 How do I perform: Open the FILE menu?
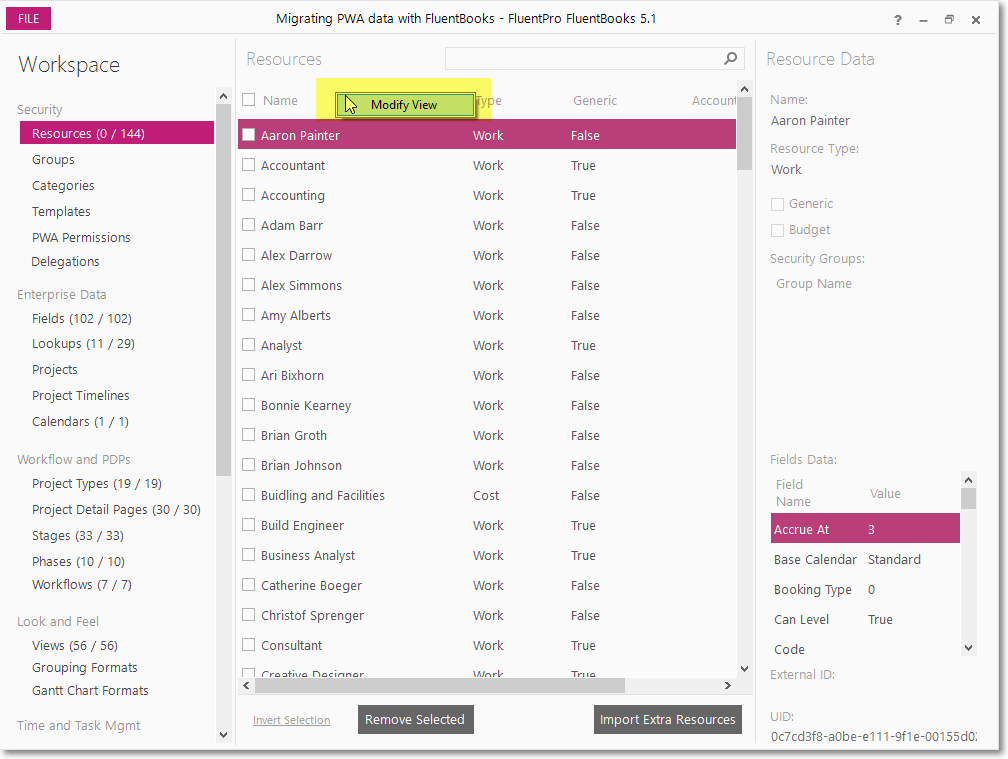(28, 19)
